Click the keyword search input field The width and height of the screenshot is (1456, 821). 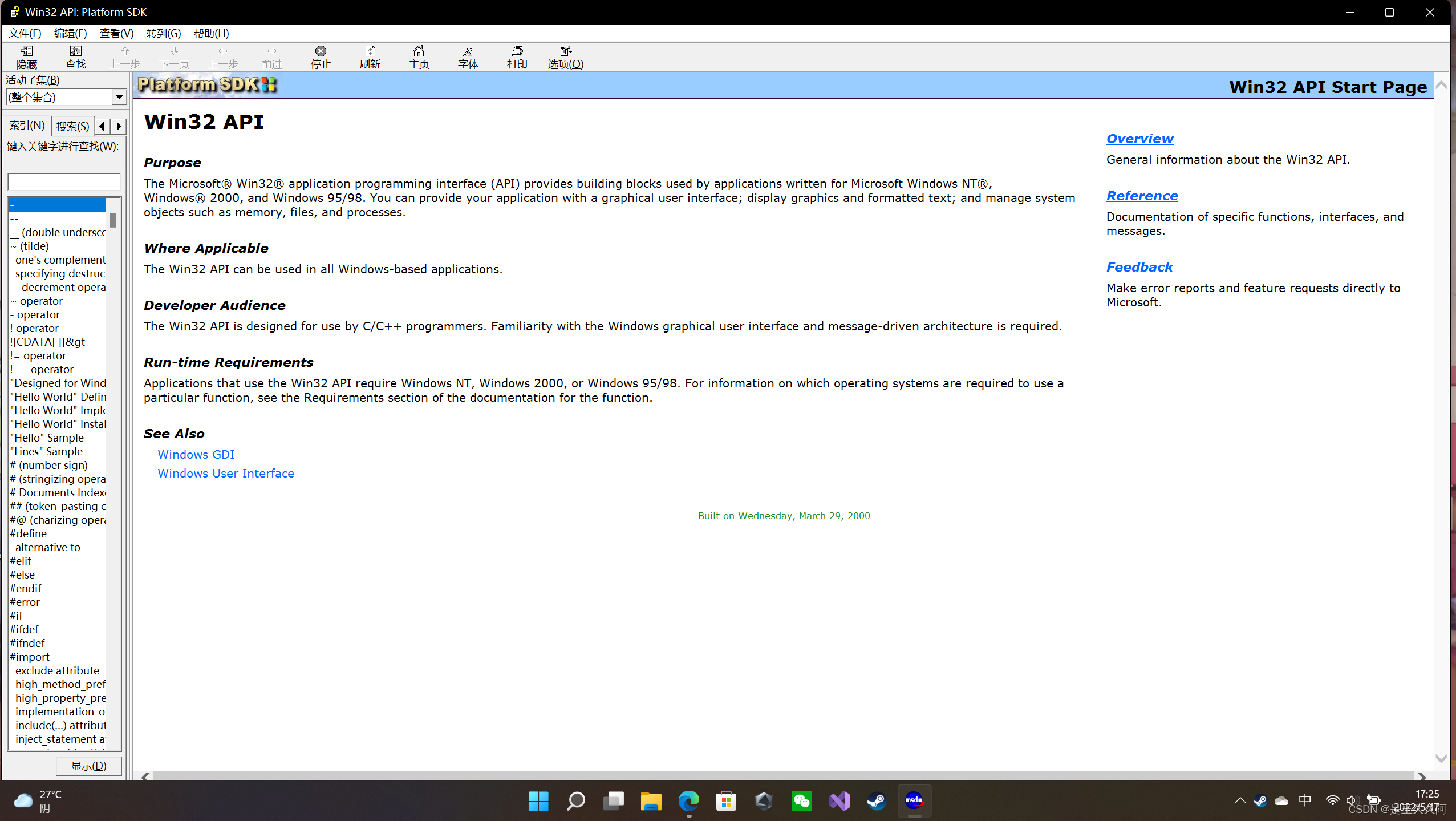(64, 181)
